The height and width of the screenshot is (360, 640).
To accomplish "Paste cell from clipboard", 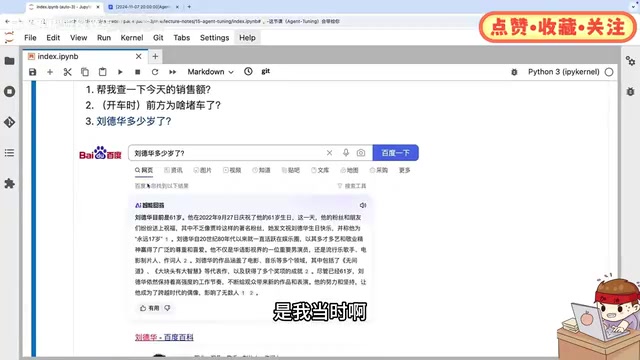I will (102, 72).
